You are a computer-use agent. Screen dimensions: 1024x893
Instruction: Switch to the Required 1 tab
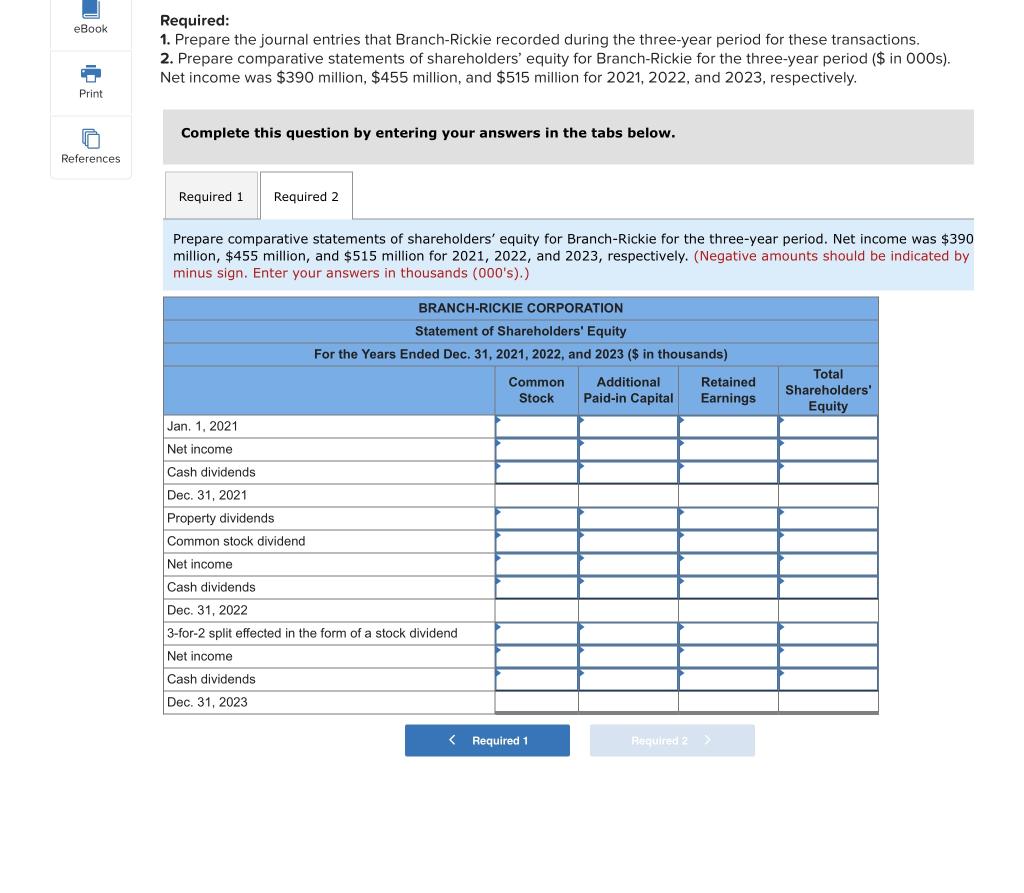coord(211,196)
